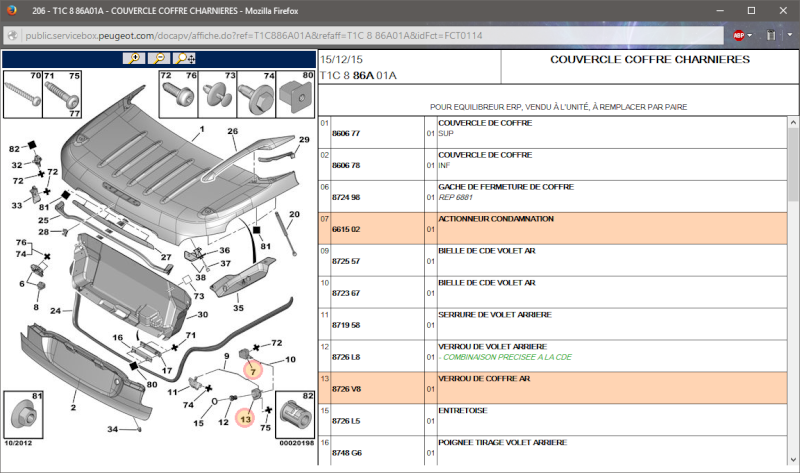800x473 pixels.
Task: Click the parts list scrollbar down arrow
Action: pos(793,460)
